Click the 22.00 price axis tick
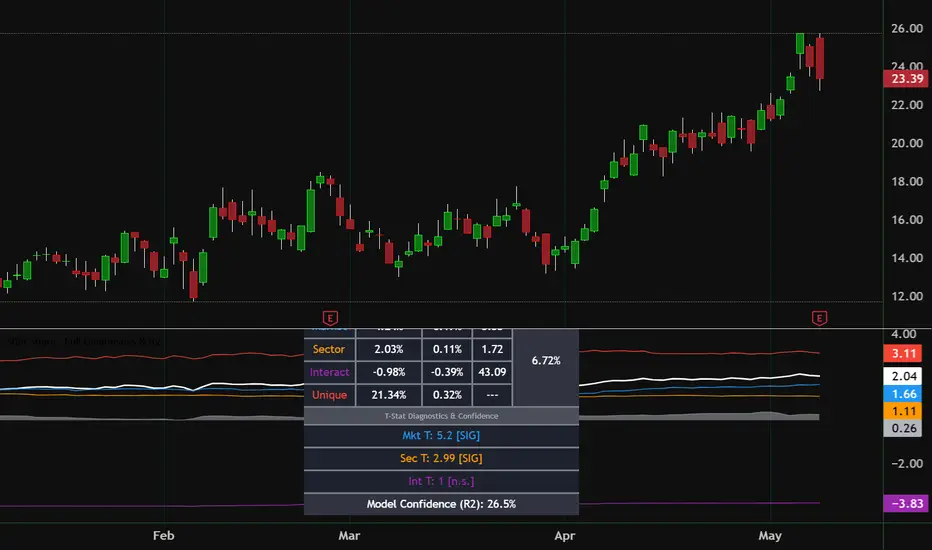 pyautogui.click(x=906, y=105)
